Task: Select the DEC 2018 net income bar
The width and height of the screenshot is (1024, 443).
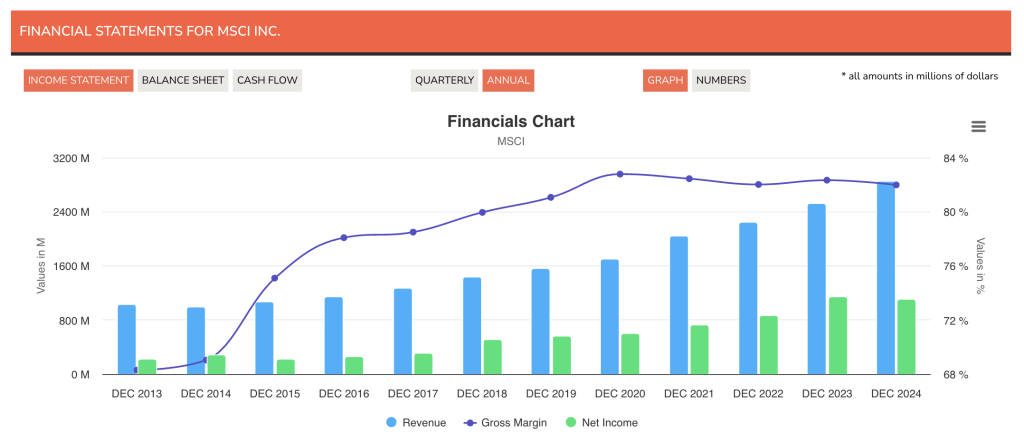Action: 492,357
